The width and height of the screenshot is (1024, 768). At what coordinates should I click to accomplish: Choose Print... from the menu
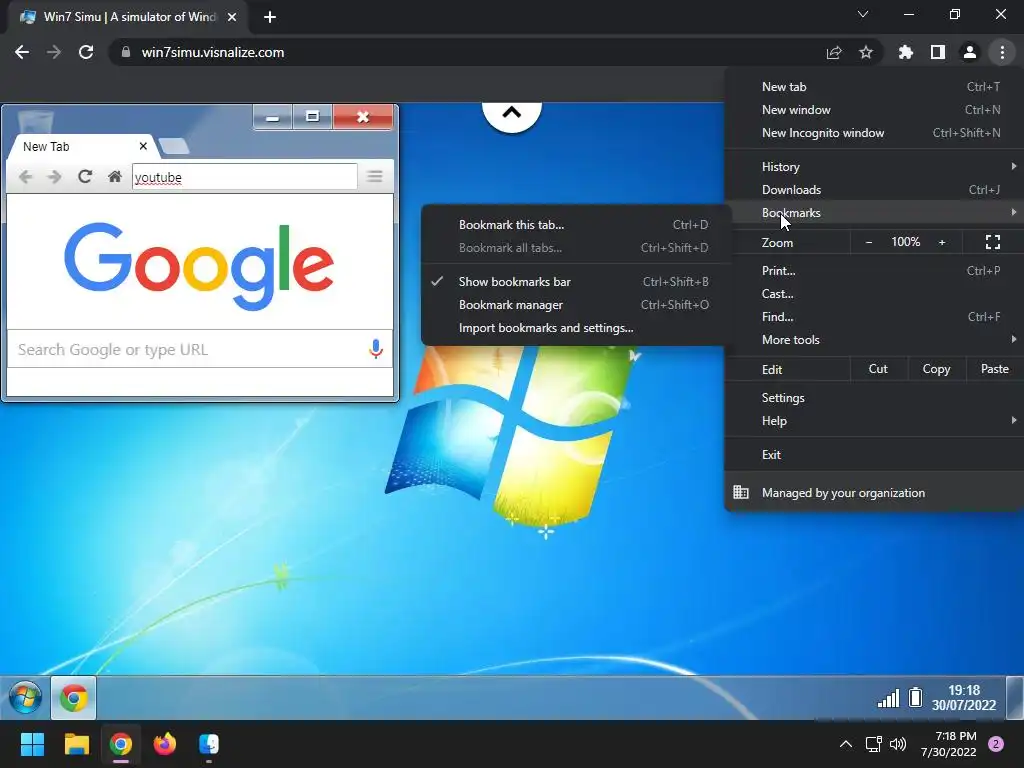tap(874, 270)
